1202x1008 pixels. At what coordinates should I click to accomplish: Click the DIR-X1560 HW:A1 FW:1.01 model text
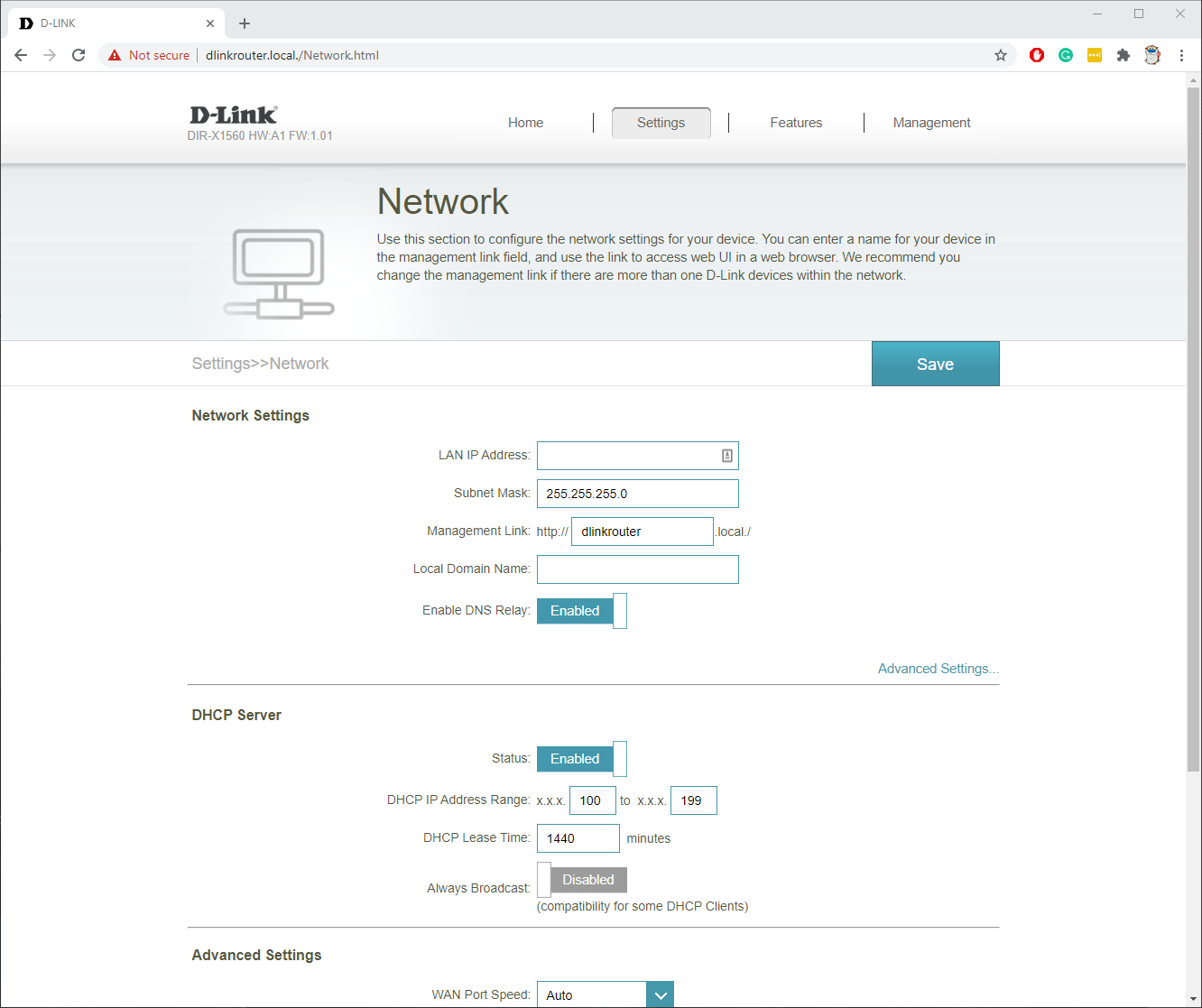(x=260, y=136)
